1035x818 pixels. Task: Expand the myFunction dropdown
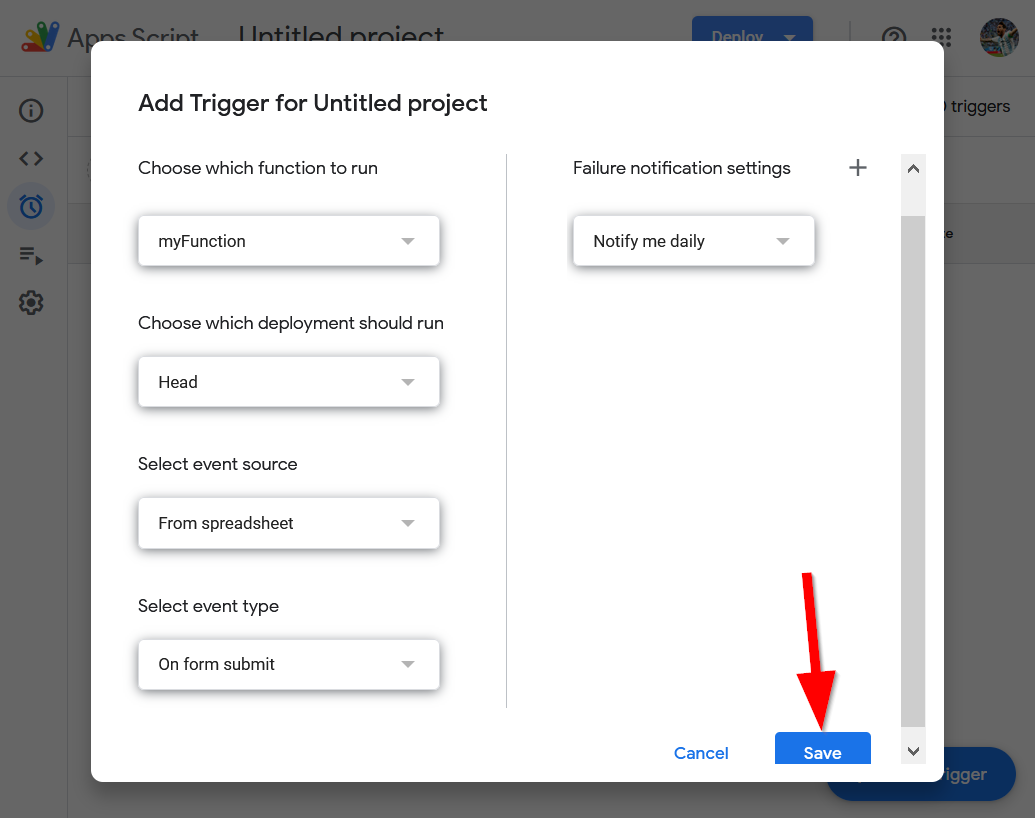288,241
